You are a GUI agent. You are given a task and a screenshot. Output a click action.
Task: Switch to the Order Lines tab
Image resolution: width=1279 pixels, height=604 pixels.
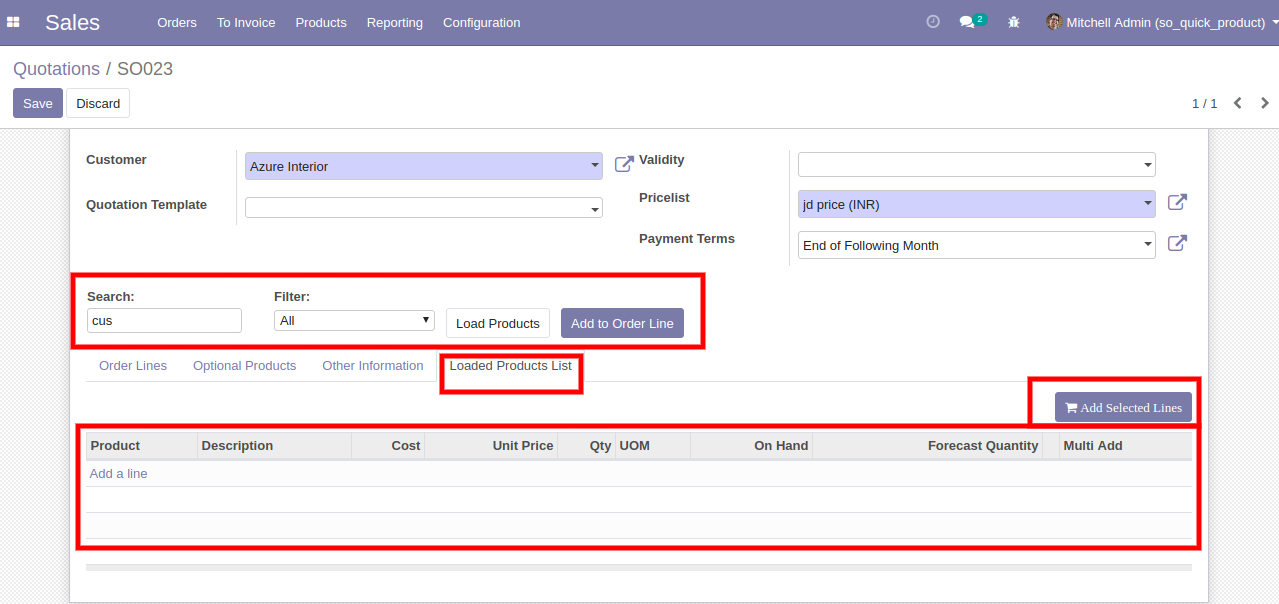click(x=133, y=366)
